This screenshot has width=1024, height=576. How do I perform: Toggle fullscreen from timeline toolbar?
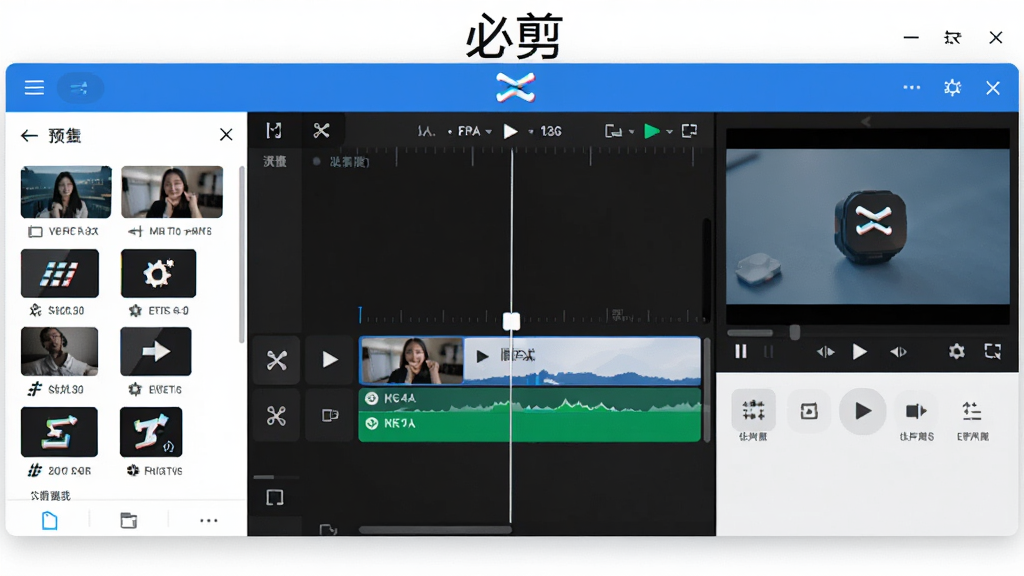tap(689, 131)
